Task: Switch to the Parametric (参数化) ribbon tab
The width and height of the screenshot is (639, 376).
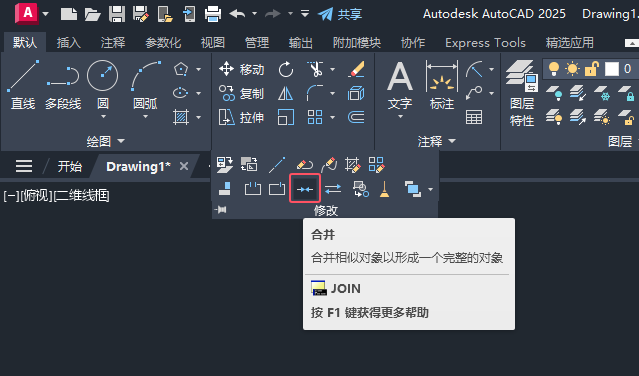Action: (163, 42)
